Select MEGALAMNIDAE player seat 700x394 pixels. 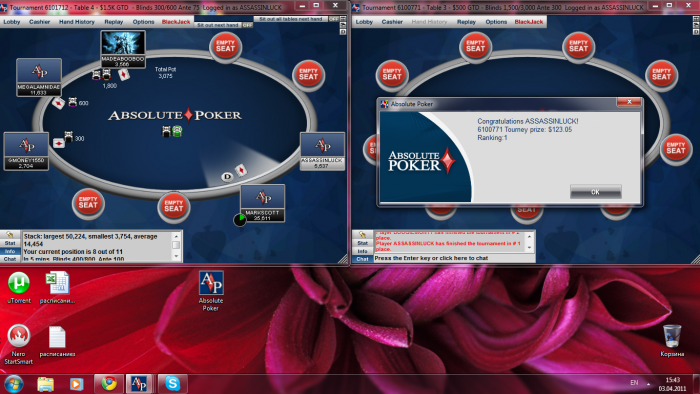(x=39, y=77)
